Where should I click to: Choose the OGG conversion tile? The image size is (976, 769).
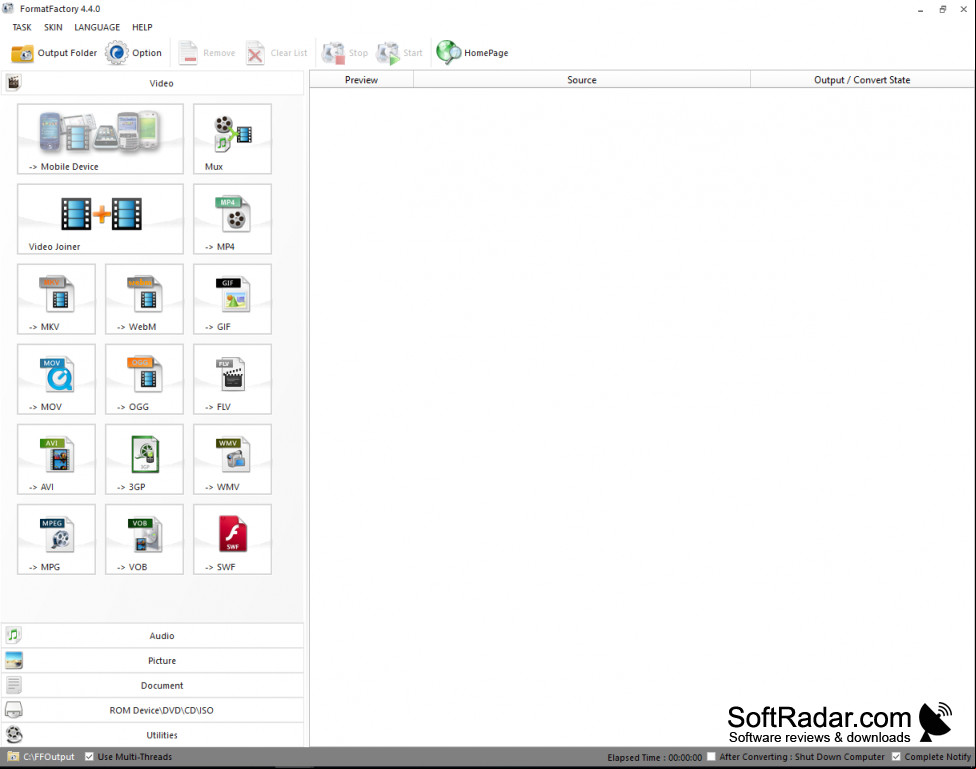pyautogui.click(x=144, y=379)
